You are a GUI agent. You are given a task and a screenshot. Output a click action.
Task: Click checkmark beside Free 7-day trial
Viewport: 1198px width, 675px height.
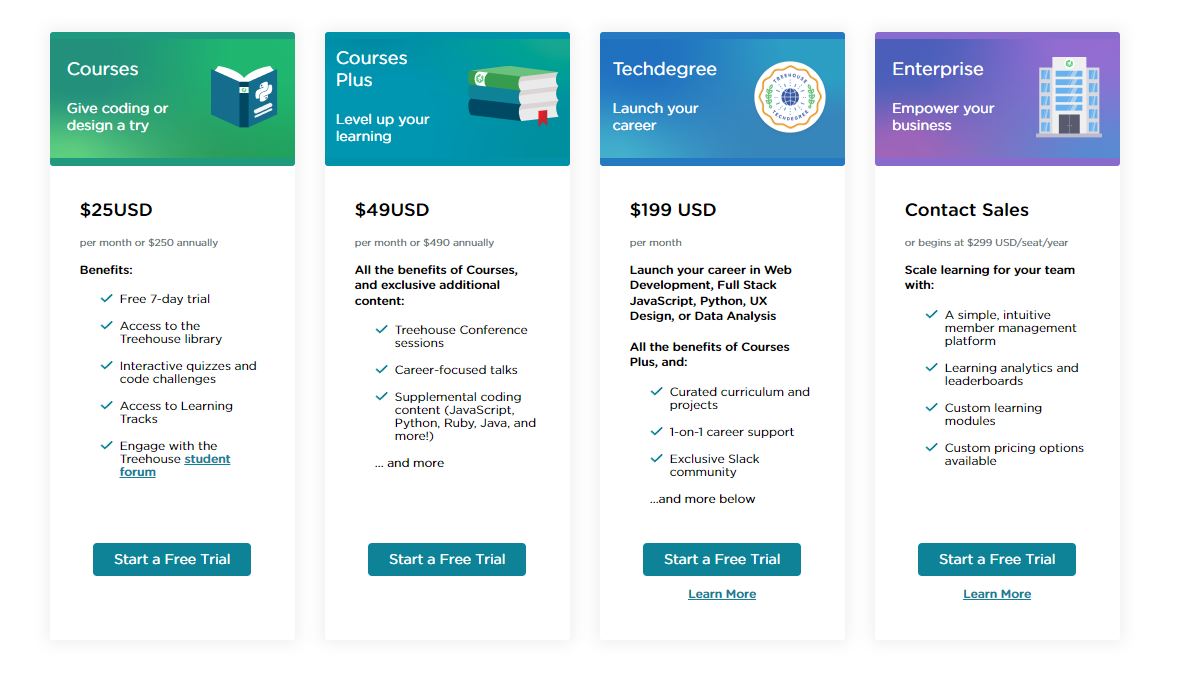pyautogui.click(x=106, y=298)
